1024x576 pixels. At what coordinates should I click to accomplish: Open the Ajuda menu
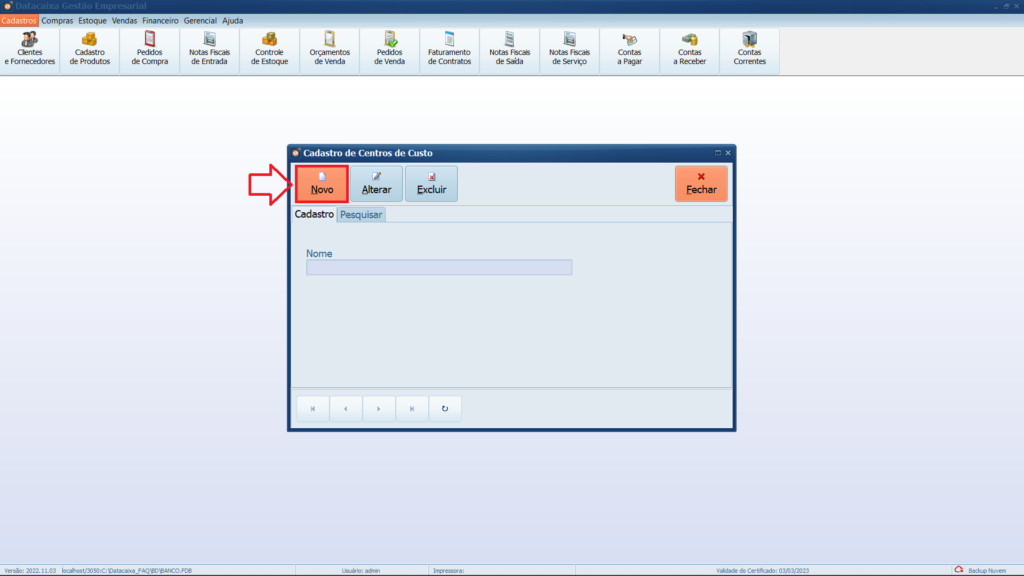click(232, 21)
